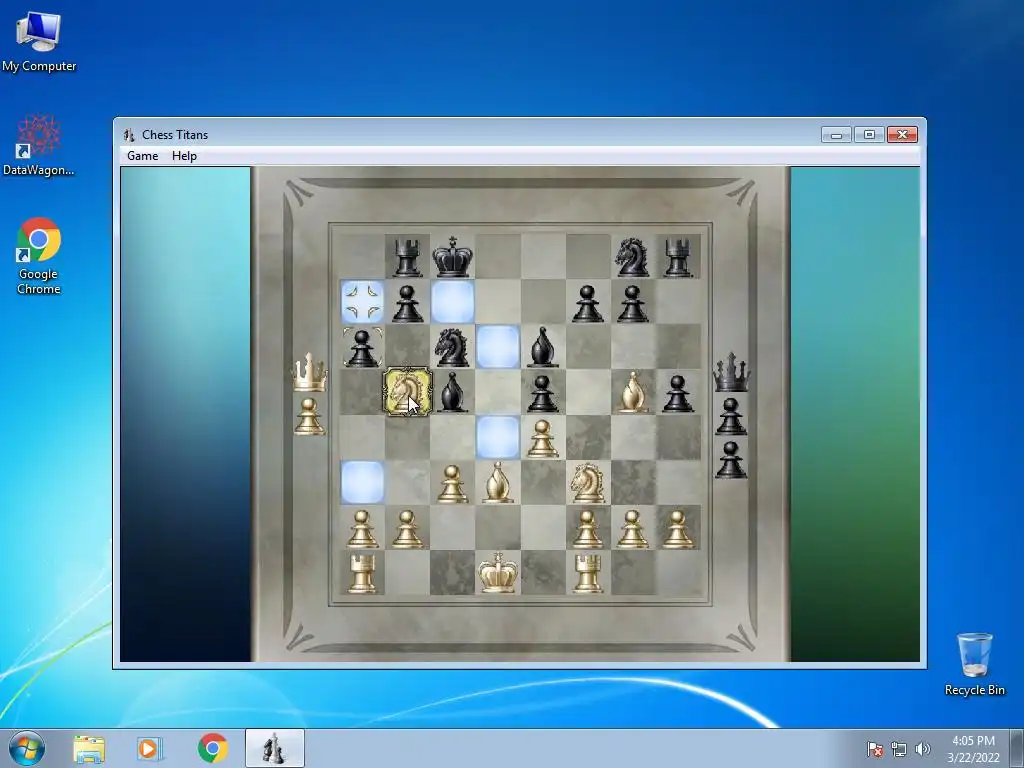Click the advanced white pawn below the black pawn
Image resolution: width=1024 pixels, height=768 pixels.
[542, 438]
